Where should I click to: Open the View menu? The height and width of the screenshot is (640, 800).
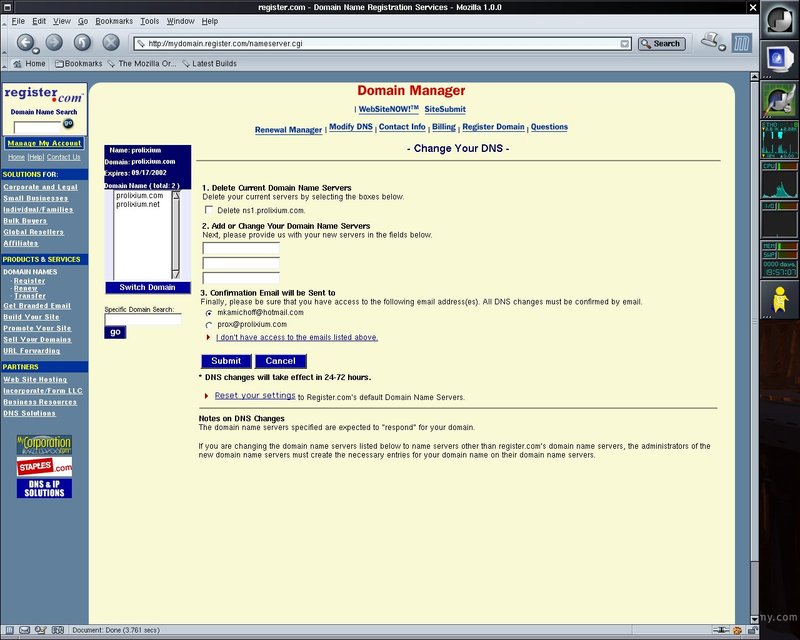pyautogui.click(x=62, y=21)
